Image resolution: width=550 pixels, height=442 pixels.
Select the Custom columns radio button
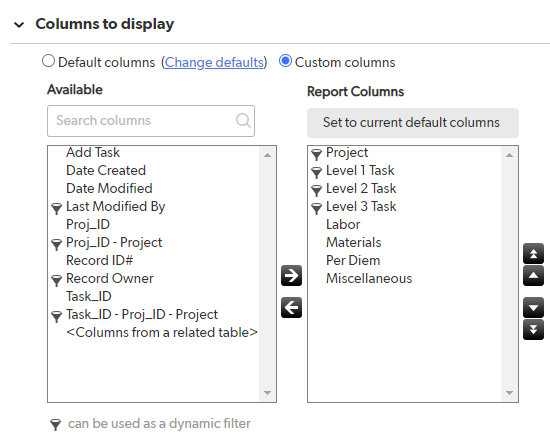(285, 61)
